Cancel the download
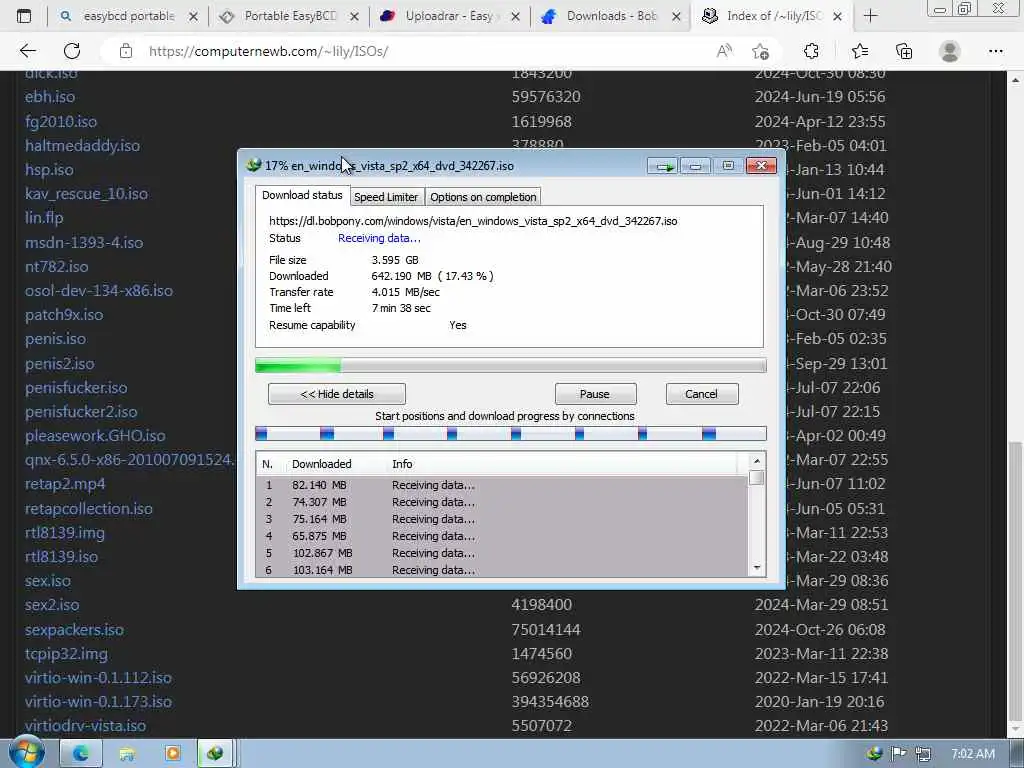 [x=701, y=394]
